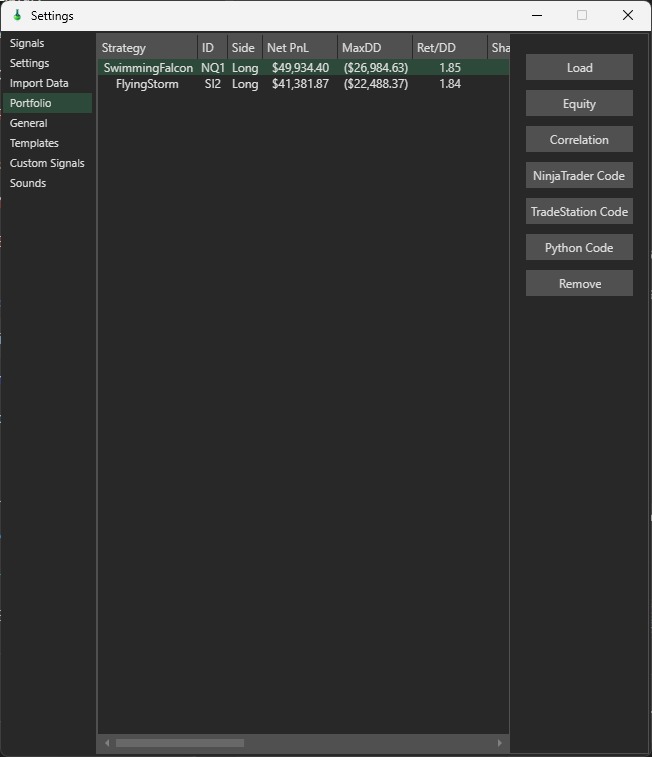Click the ($26,984.63) MaxDD value

375,68
